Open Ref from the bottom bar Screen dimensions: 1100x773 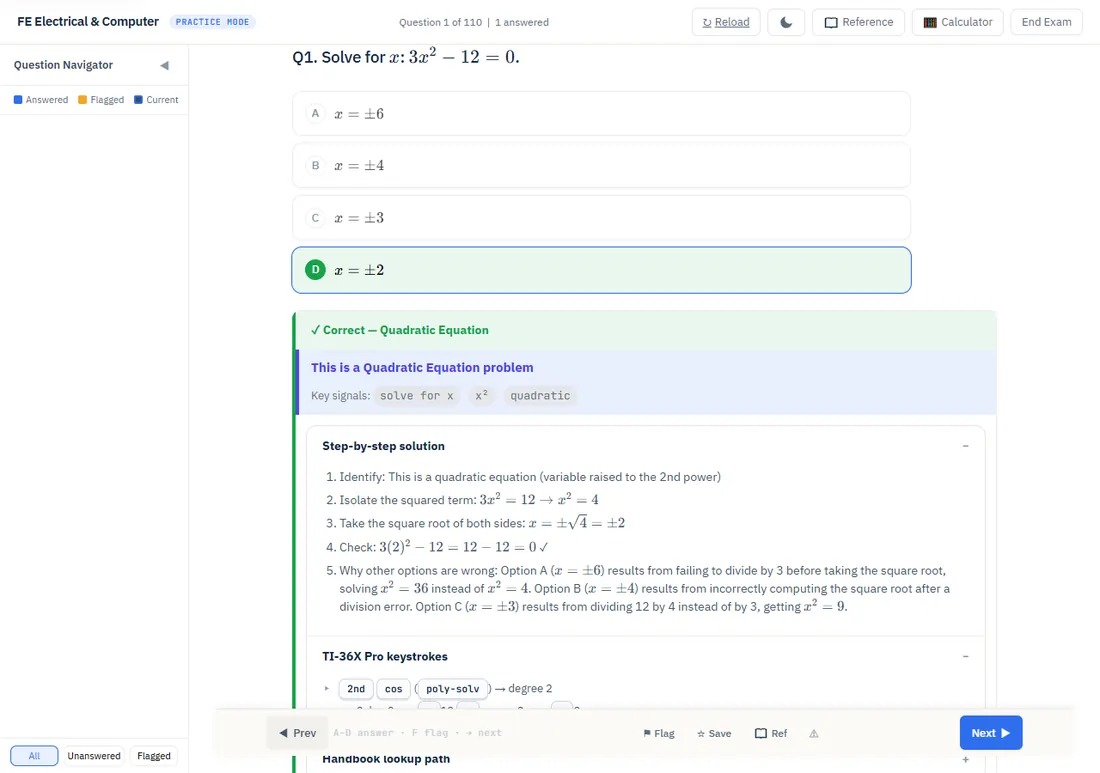tap(771, 733)
